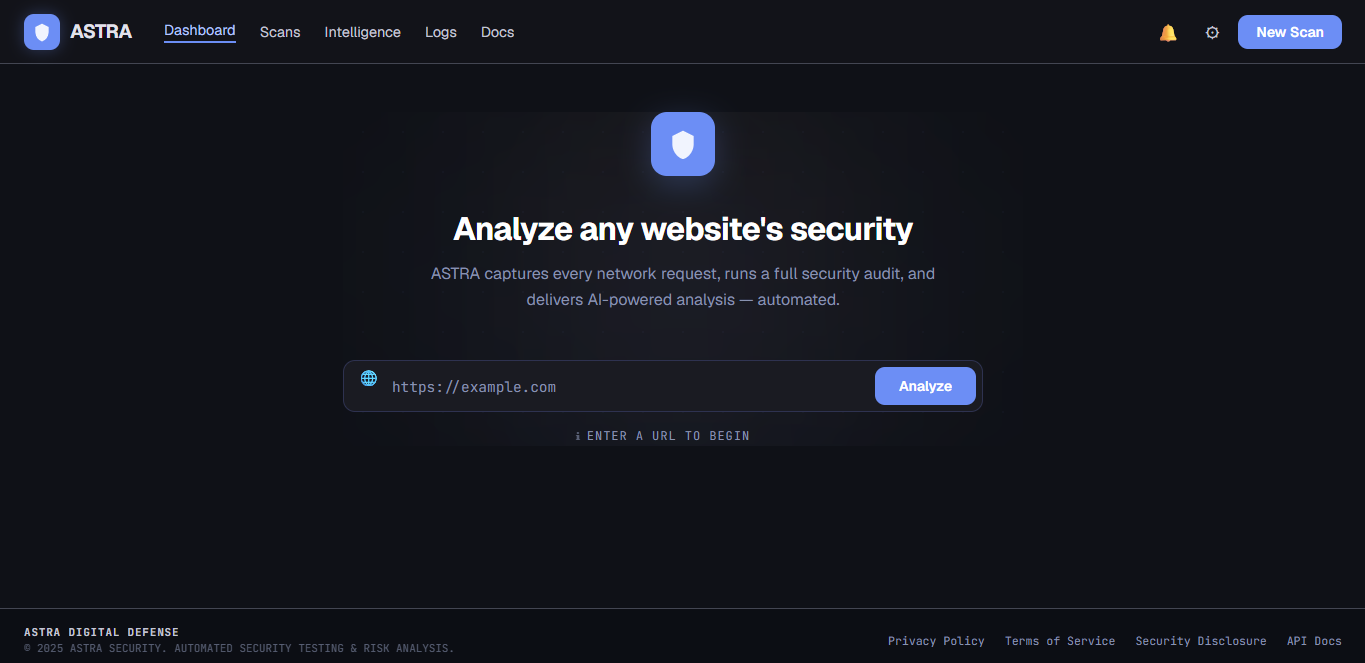Image resolution: width=1365 pixels, height=663 pixels.
Task: Click the 'Analyze any website's security' heading
Action: [683, 229]
